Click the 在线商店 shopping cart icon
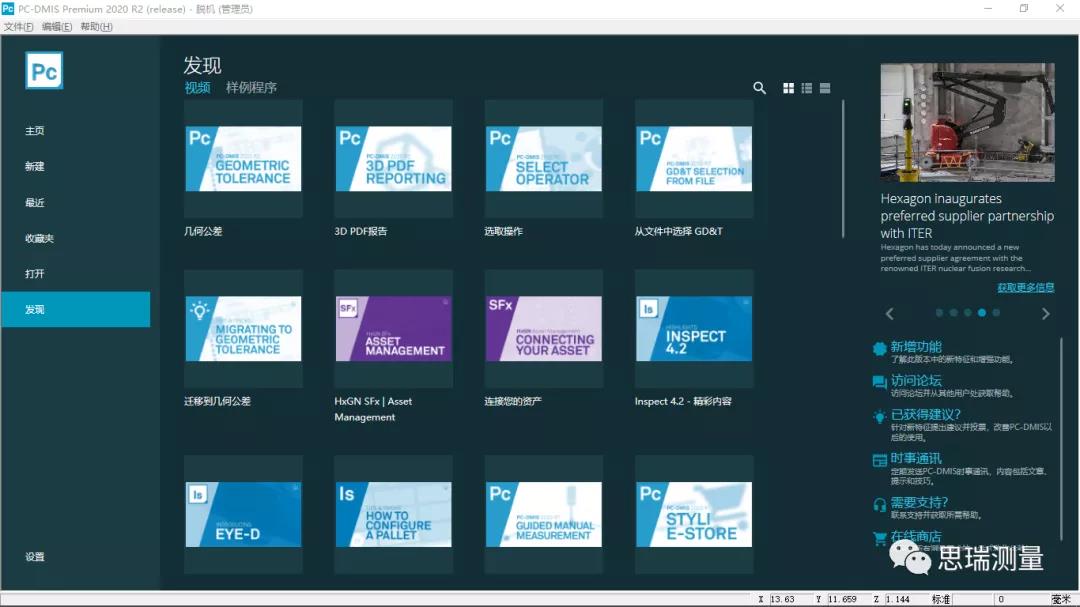This screenshot has height=607, width=1080. [x=880, y=538]
